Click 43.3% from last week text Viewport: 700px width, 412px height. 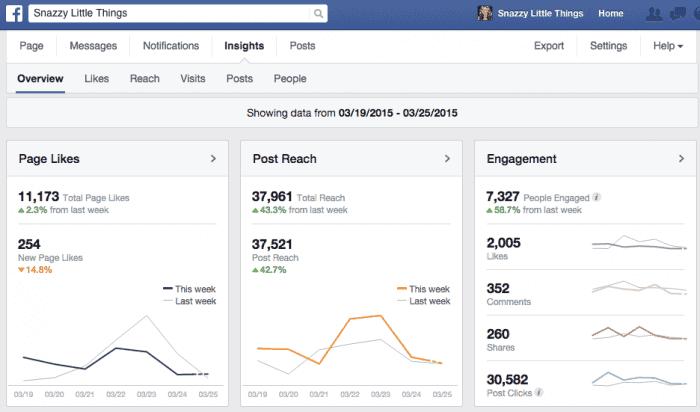click(x=300, y=210)
